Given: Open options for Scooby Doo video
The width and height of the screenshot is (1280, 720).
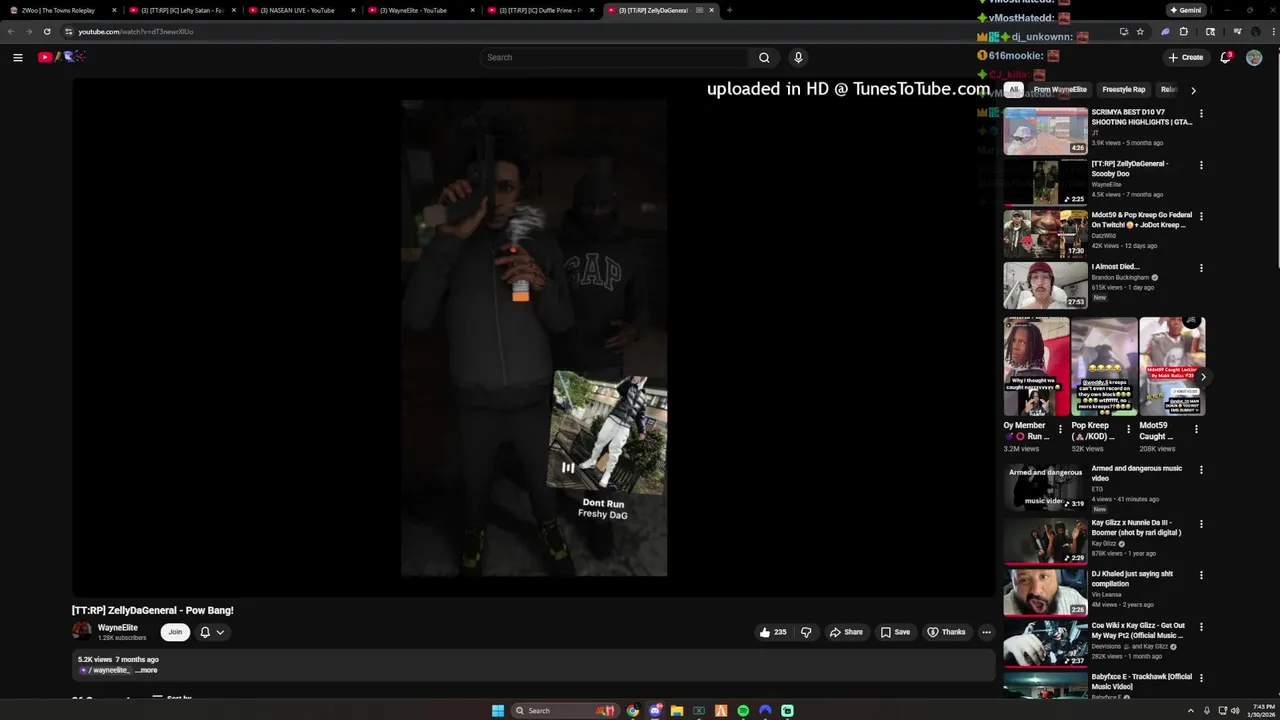Looking at the screenshot, I should (x=1201, y=165).
